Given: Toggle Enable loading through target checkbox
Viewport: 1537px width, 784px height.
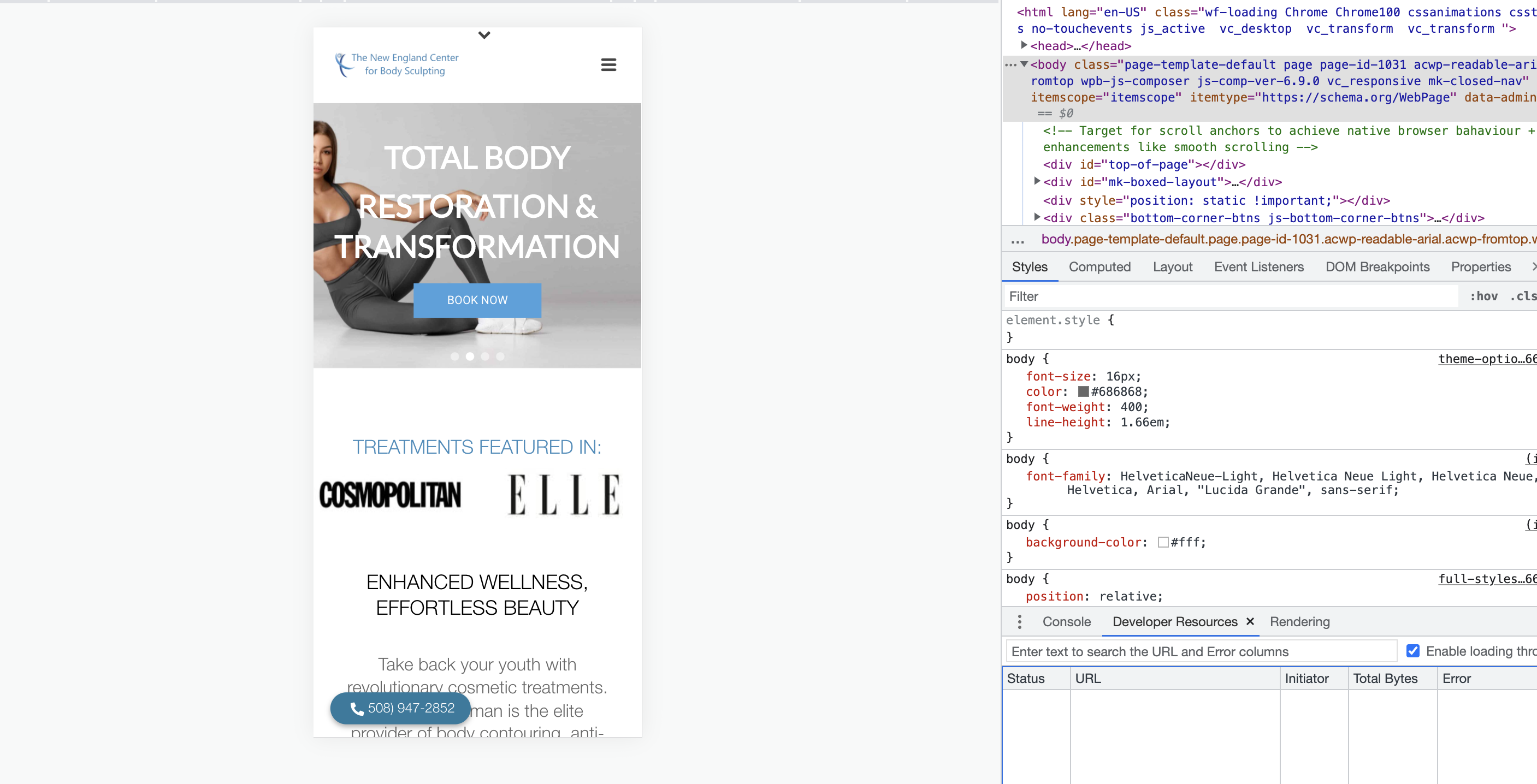Looking at the screenshot, I should [x=1412, y=651].
